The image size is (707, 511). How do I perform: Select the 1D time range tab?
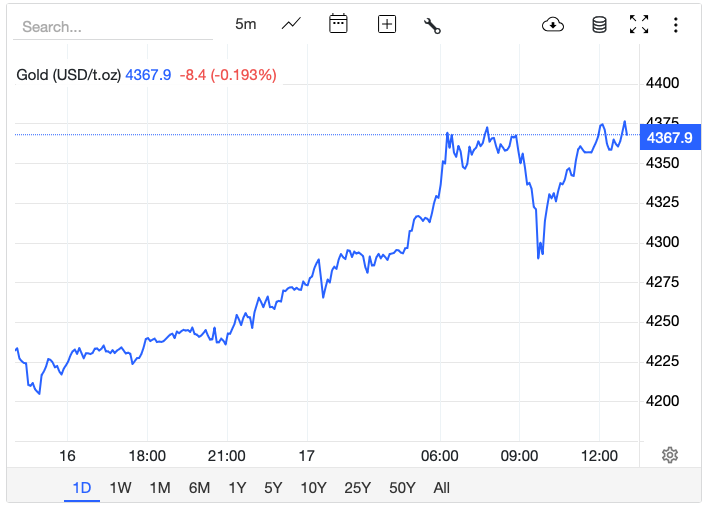(82, 488)
